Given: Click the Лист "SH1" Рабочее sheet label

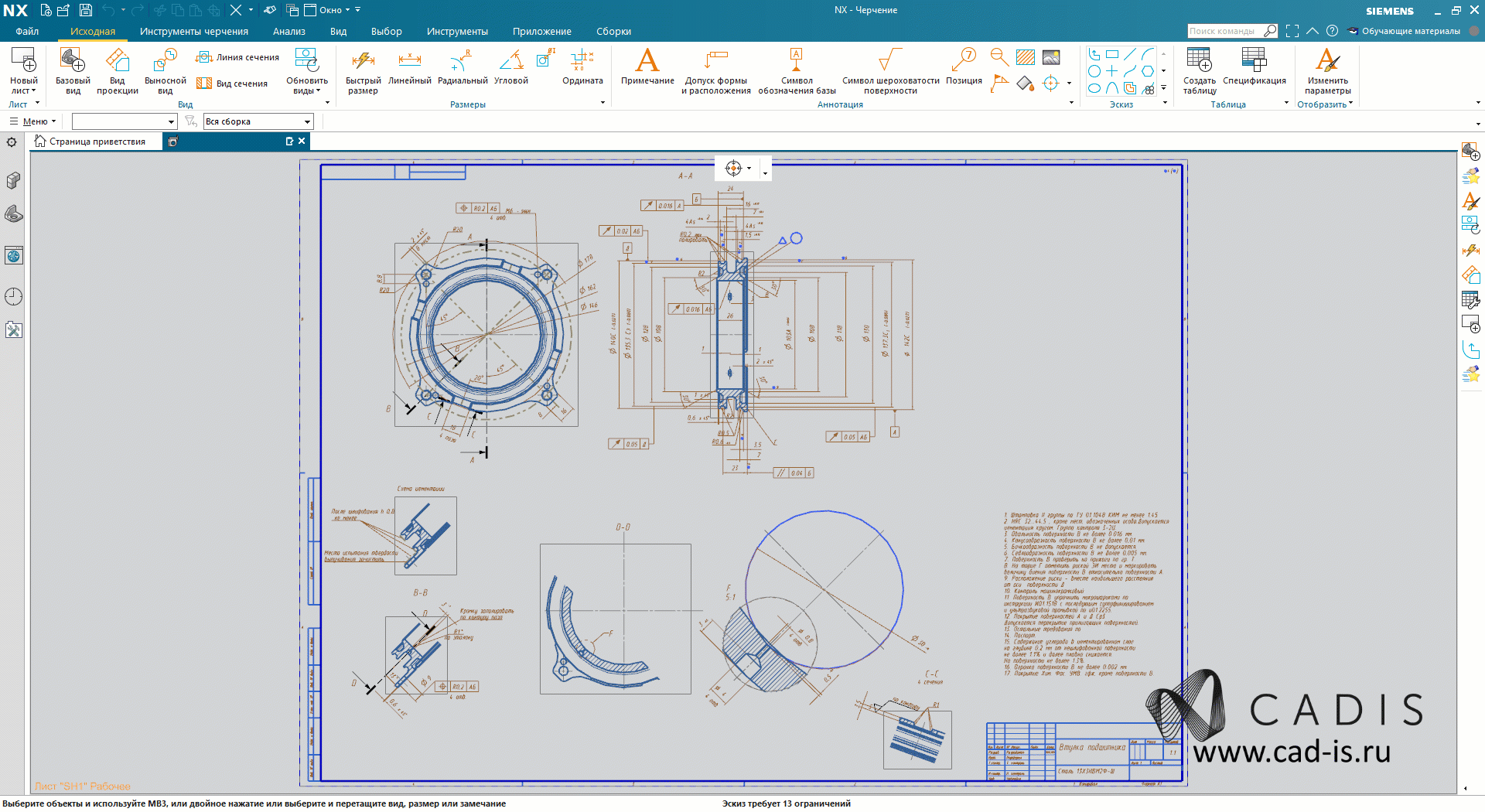Looking at the screenshot, I should [83, 786].
